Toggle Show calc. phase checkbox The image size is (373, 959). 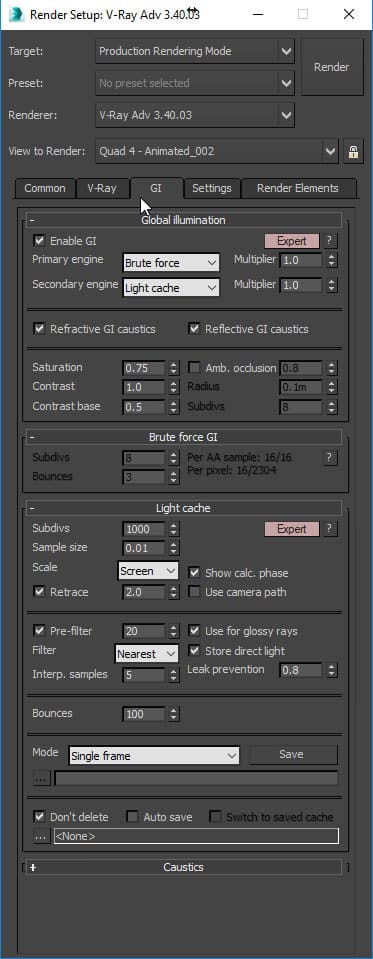(194, 573)
